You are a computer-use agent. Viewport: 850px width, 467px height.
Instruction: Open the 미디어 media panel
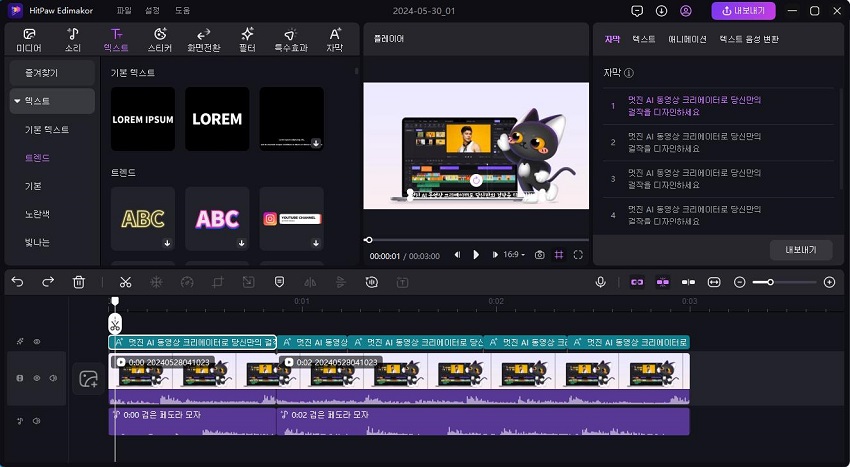(x=29, y=40)
